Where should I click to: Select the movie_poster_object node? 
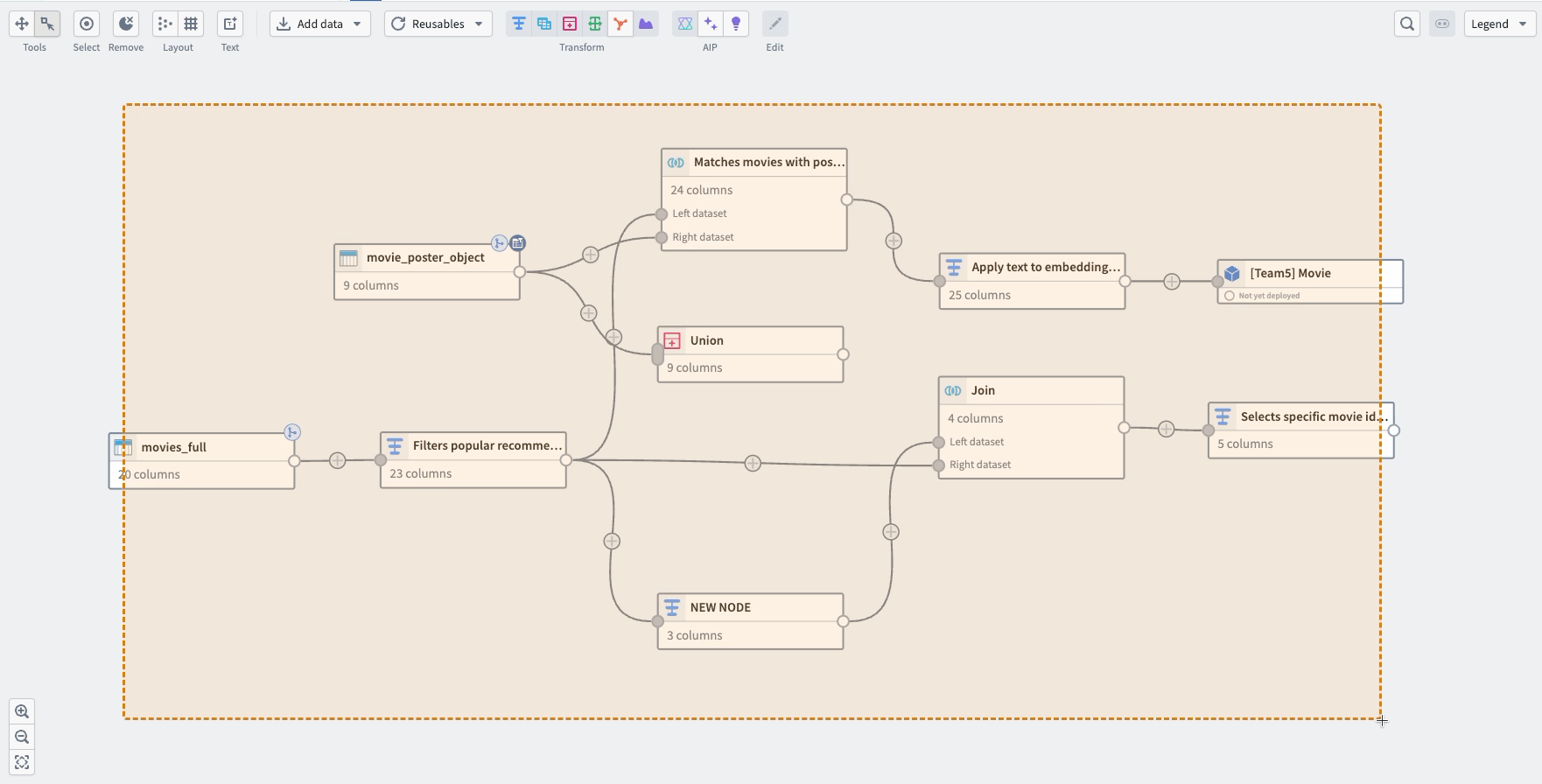tap(427, 272)
